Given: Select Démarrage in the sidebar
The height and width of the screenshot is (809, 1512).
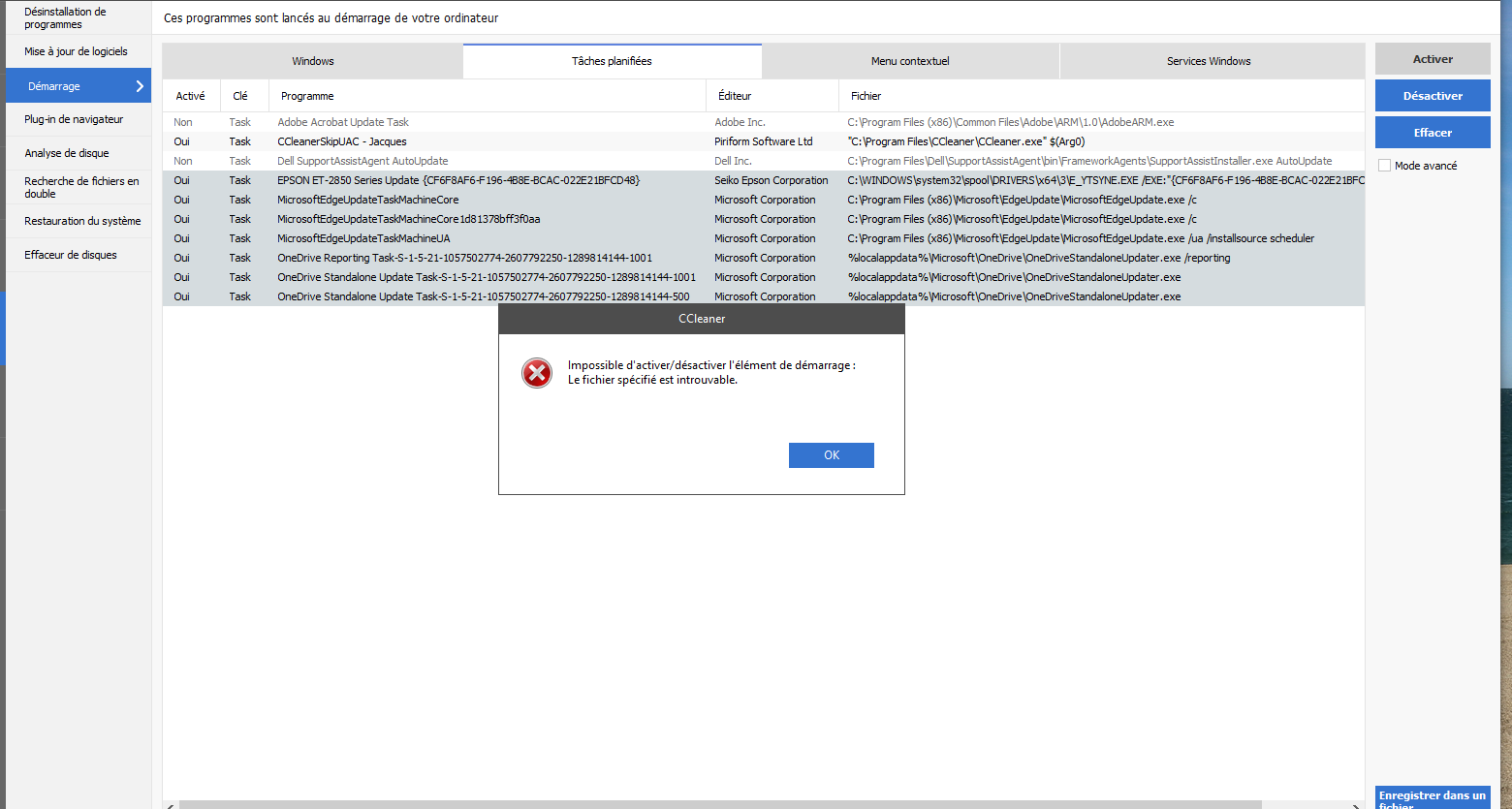Looking at the screenshot, I should click(78, 86).
